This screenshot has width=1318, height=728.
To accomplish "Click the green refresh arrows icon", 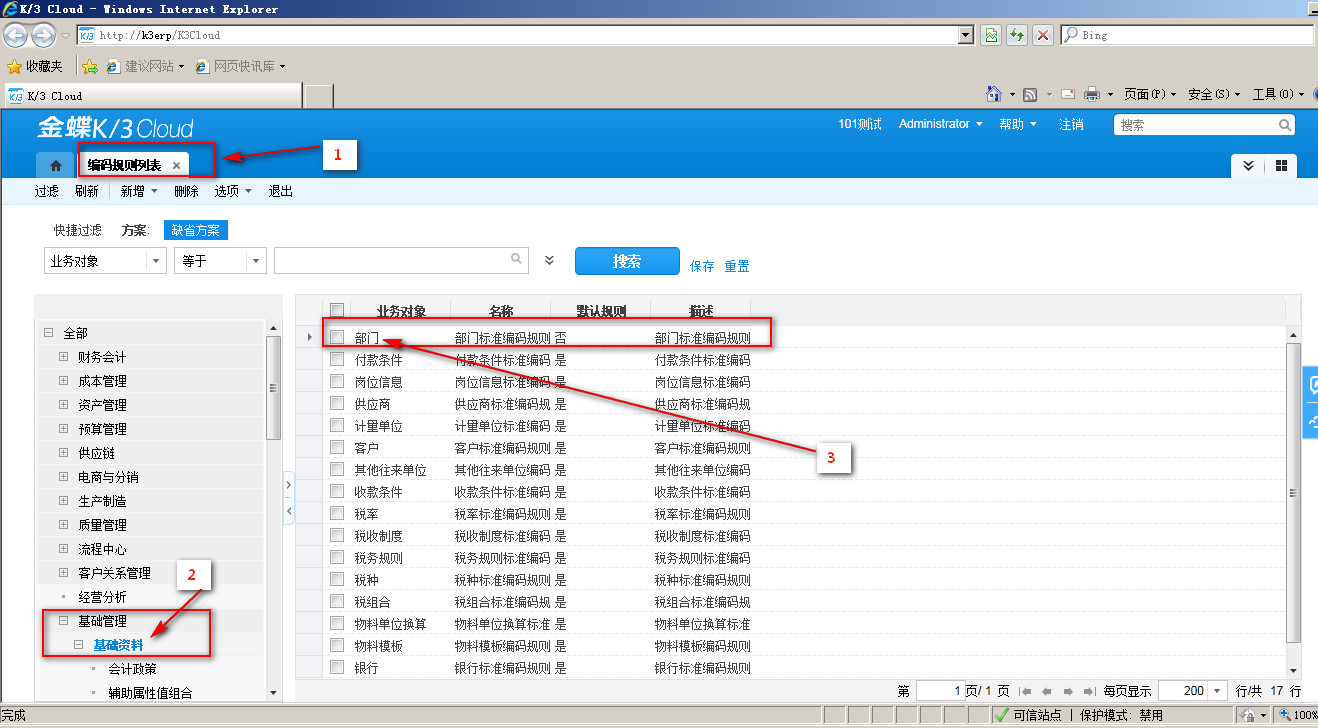I will point(1017,35).
